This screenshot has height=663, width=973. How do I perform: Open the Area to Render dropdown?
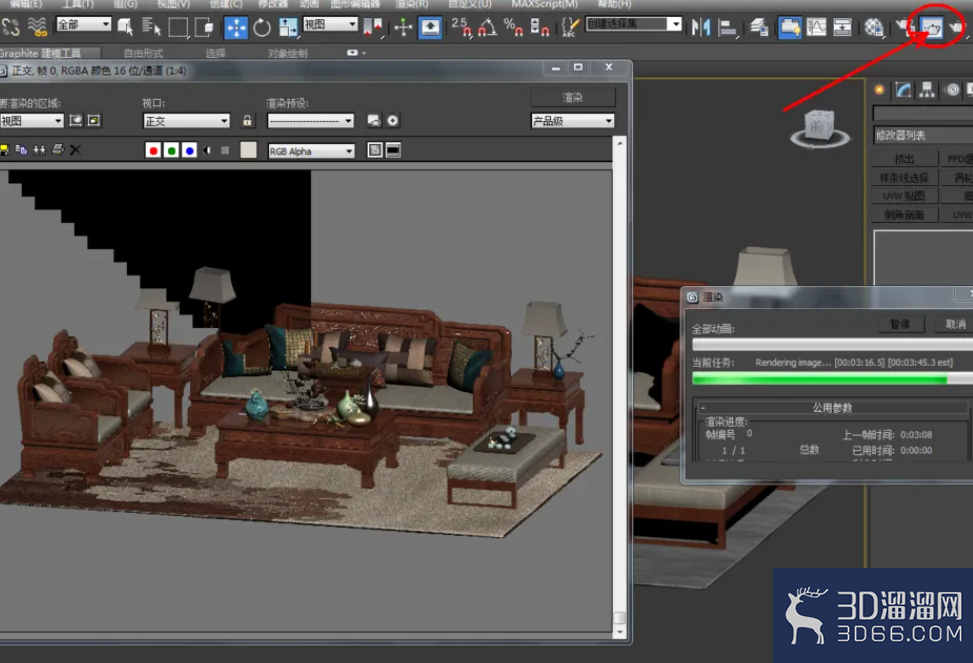31,120
